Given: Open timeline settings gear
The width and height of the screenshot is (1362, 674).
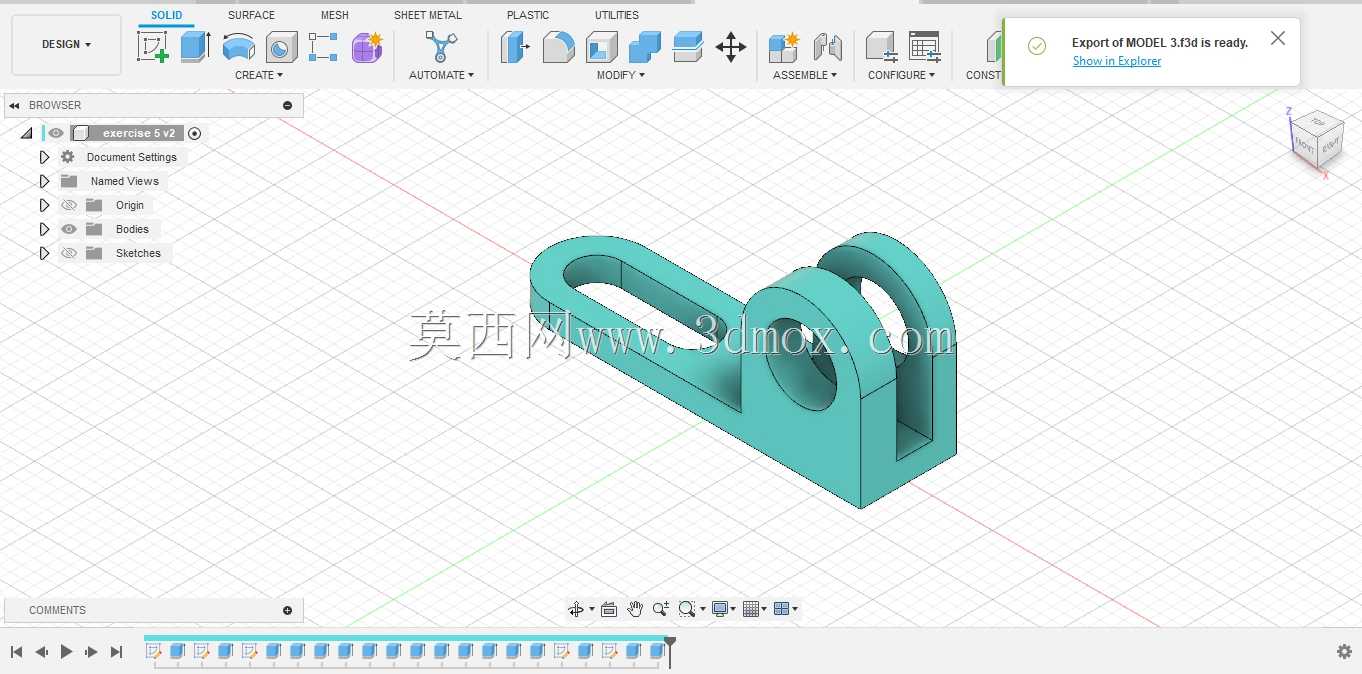Looking at the screenshot, I should (x=1344, y=651).
